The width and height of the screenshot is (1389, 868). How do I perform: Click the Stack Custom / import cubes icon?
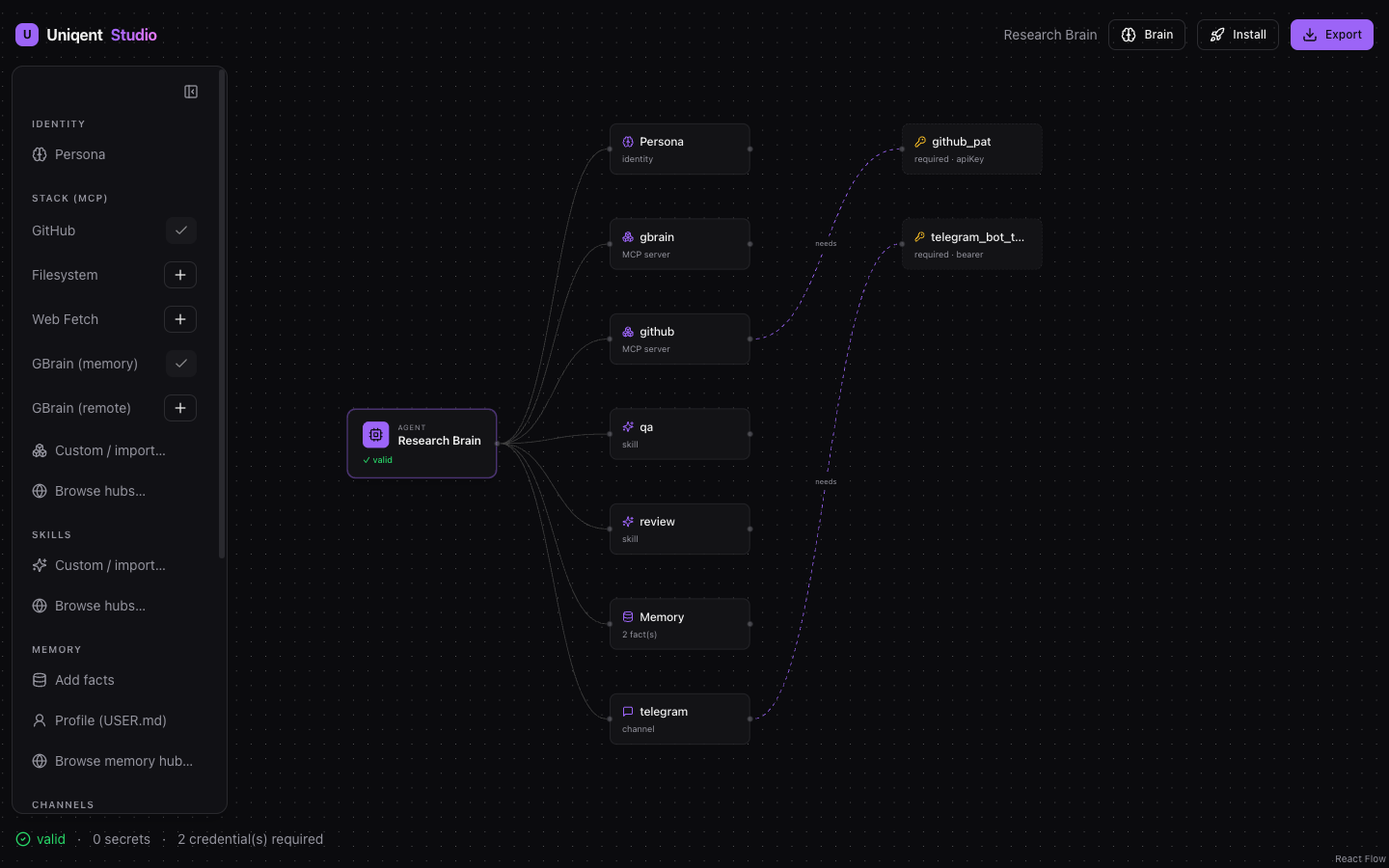40,450
